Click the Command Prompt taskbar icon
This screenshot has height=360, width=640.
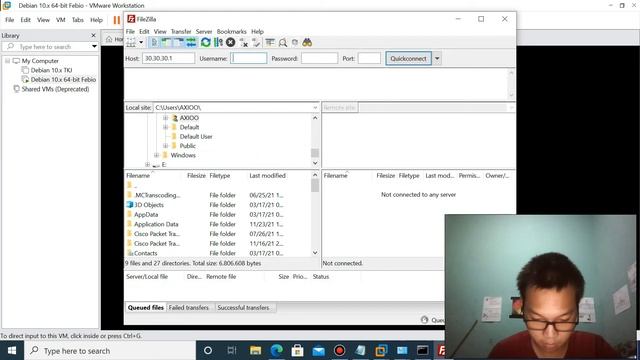click(422, 350)
